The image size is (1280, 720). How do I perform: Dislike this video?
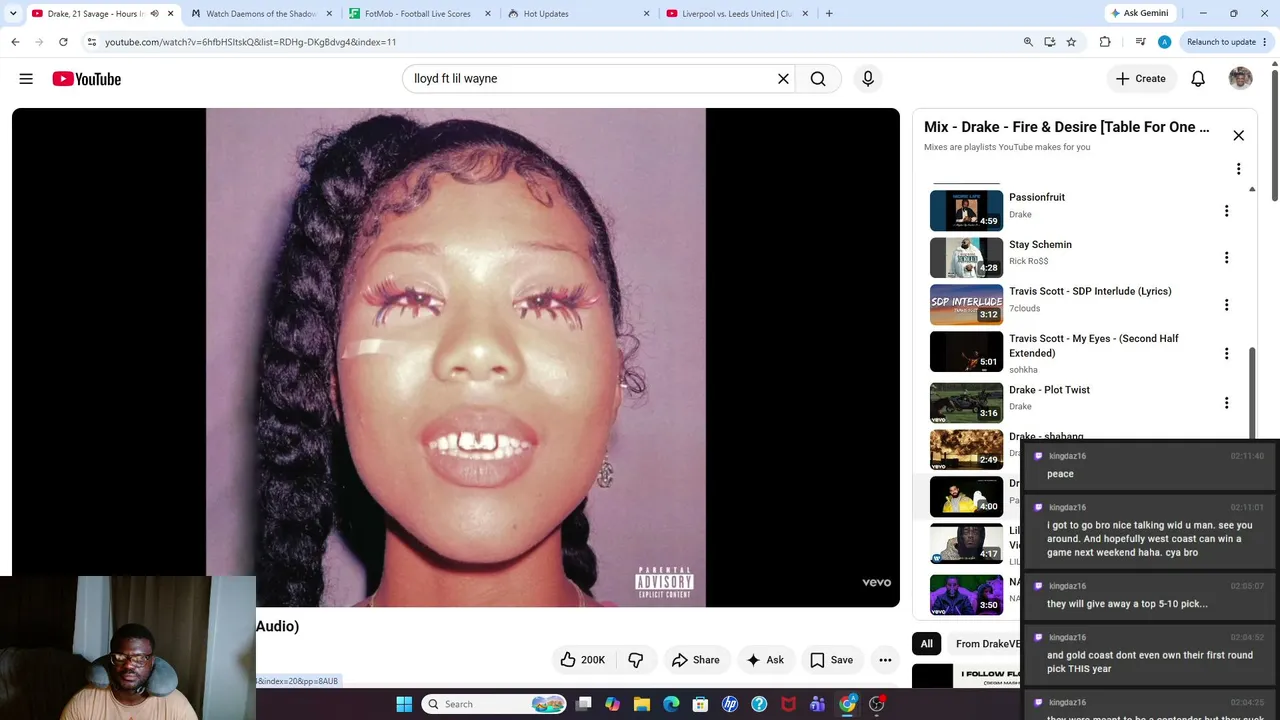[x=636, y=660]
